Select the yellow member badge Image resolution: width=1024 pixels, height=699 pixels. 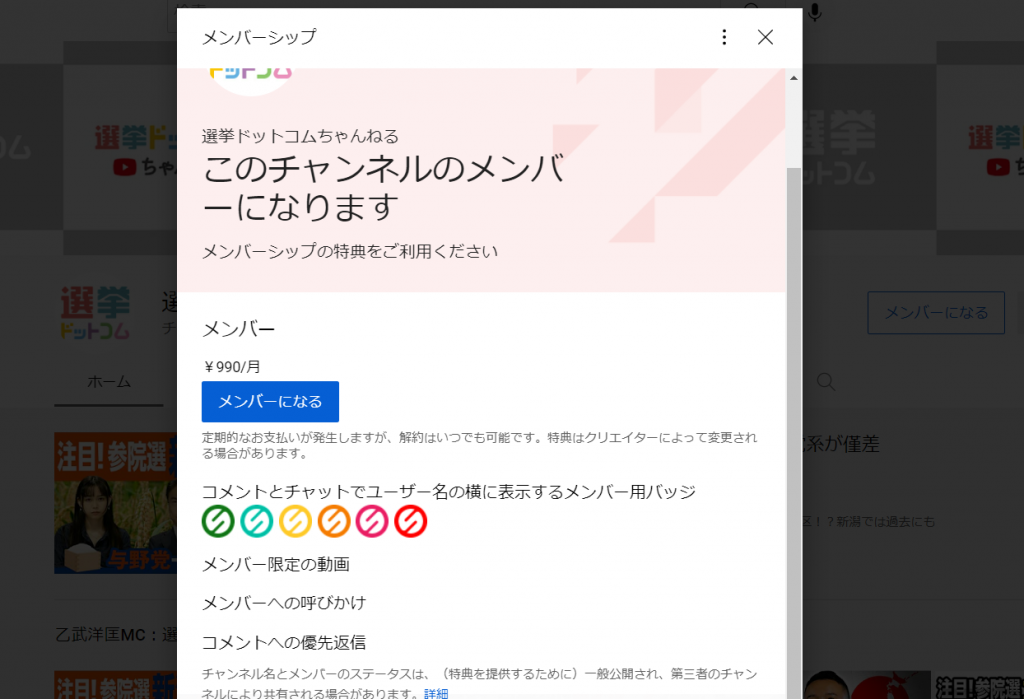coord(295,521)
